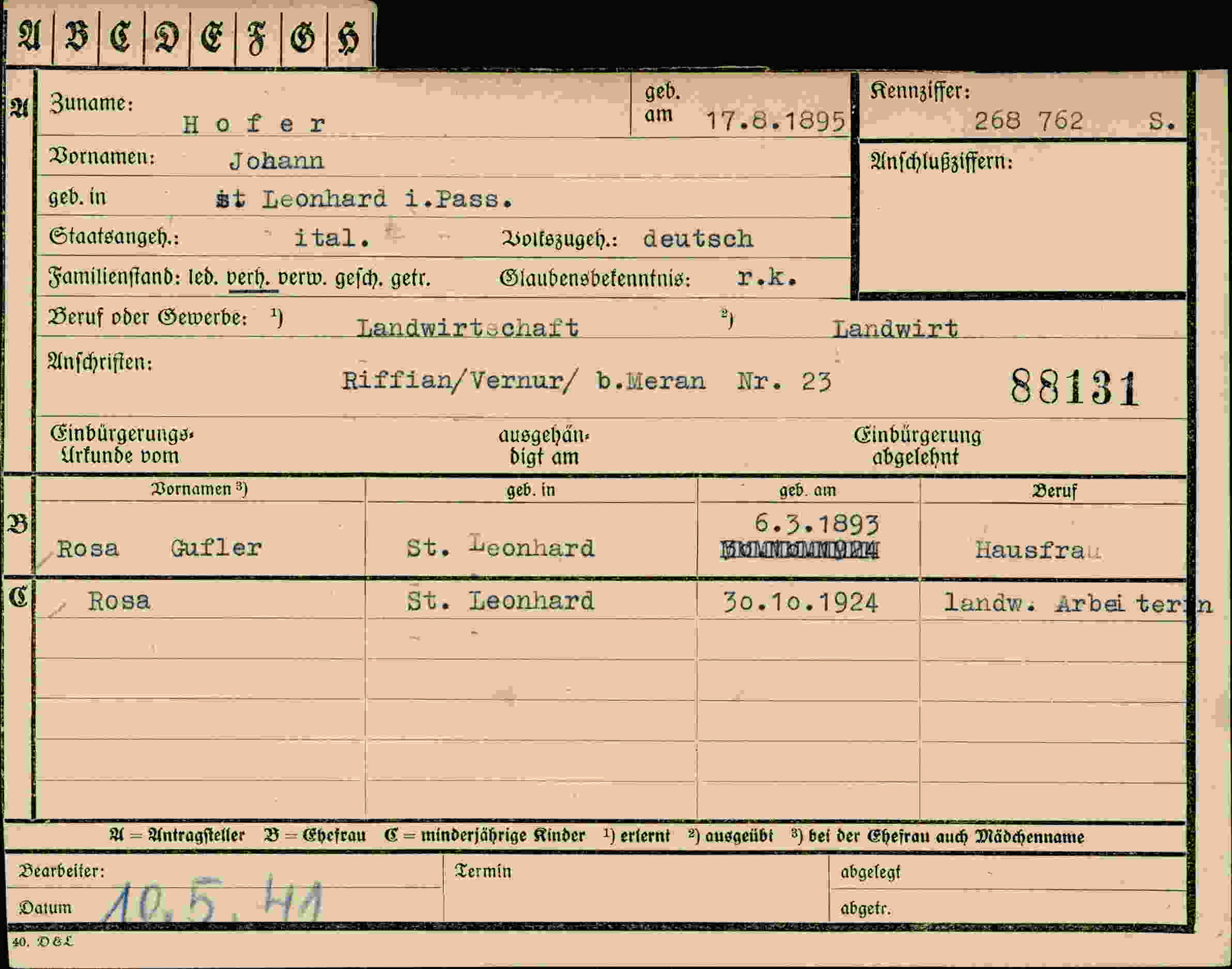Click the 'Termin' label

483,871
